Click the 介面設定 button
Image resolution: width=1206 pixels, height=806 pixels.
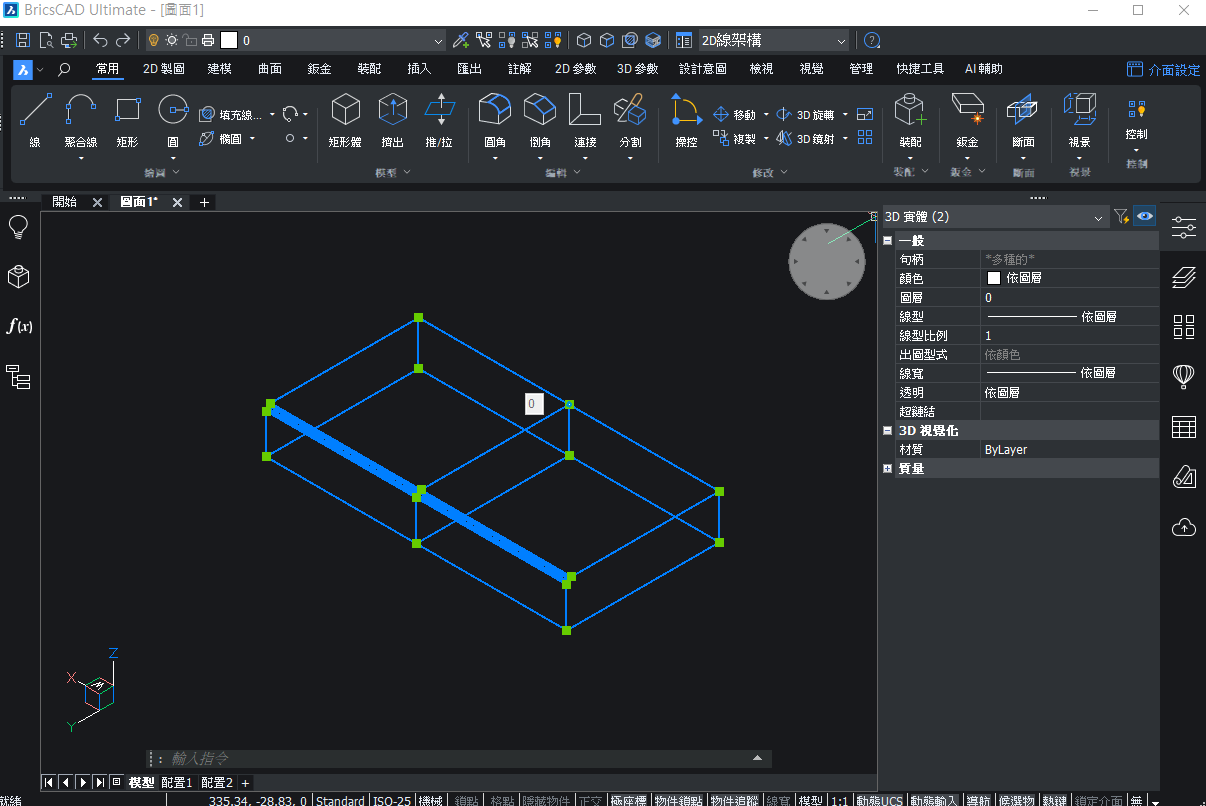pyautogui.click(x=1163, y=70)
